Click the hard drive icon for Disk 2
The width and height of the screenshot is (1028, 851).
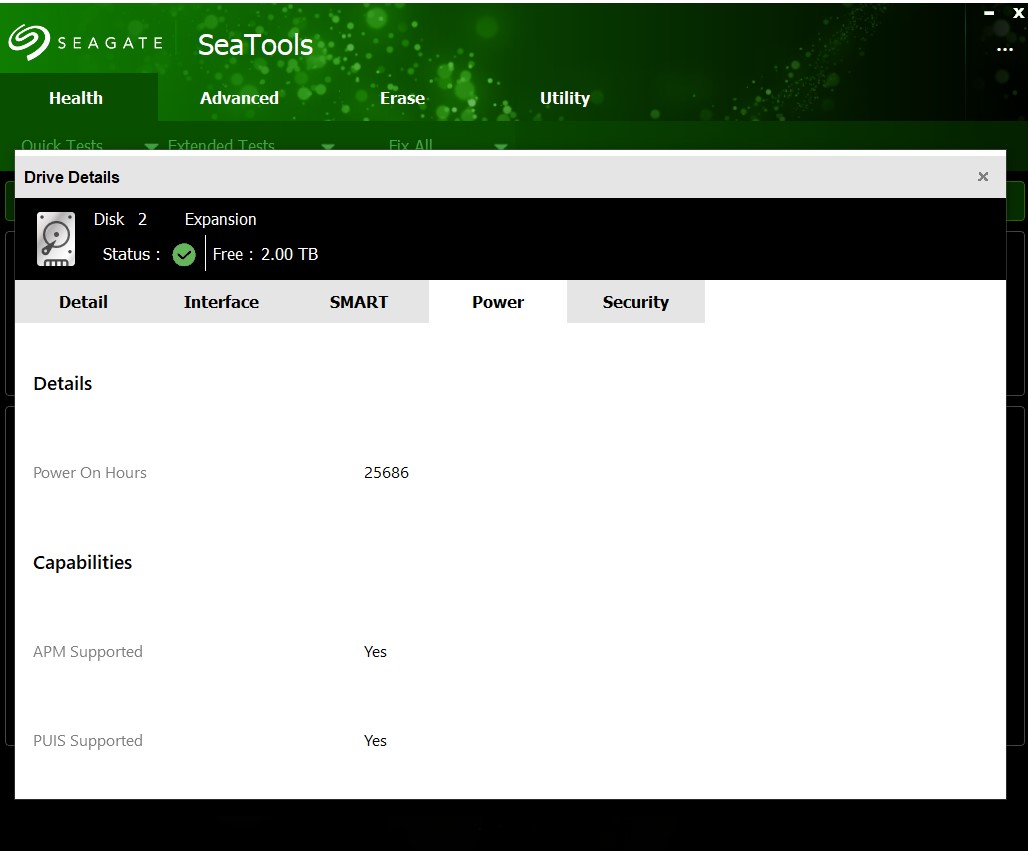(56, 238)
